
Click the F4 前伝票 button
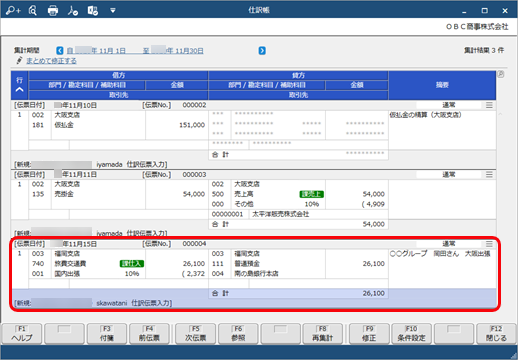point(149,333)
